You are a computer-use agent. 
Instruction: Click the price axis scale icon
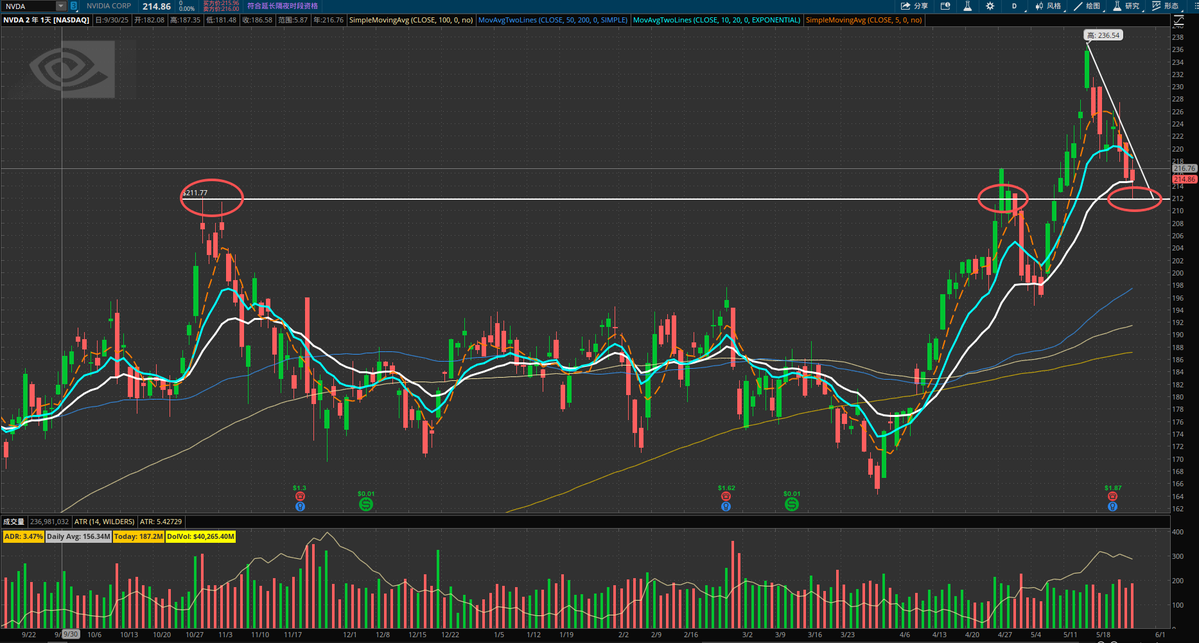pos(1178,21)
